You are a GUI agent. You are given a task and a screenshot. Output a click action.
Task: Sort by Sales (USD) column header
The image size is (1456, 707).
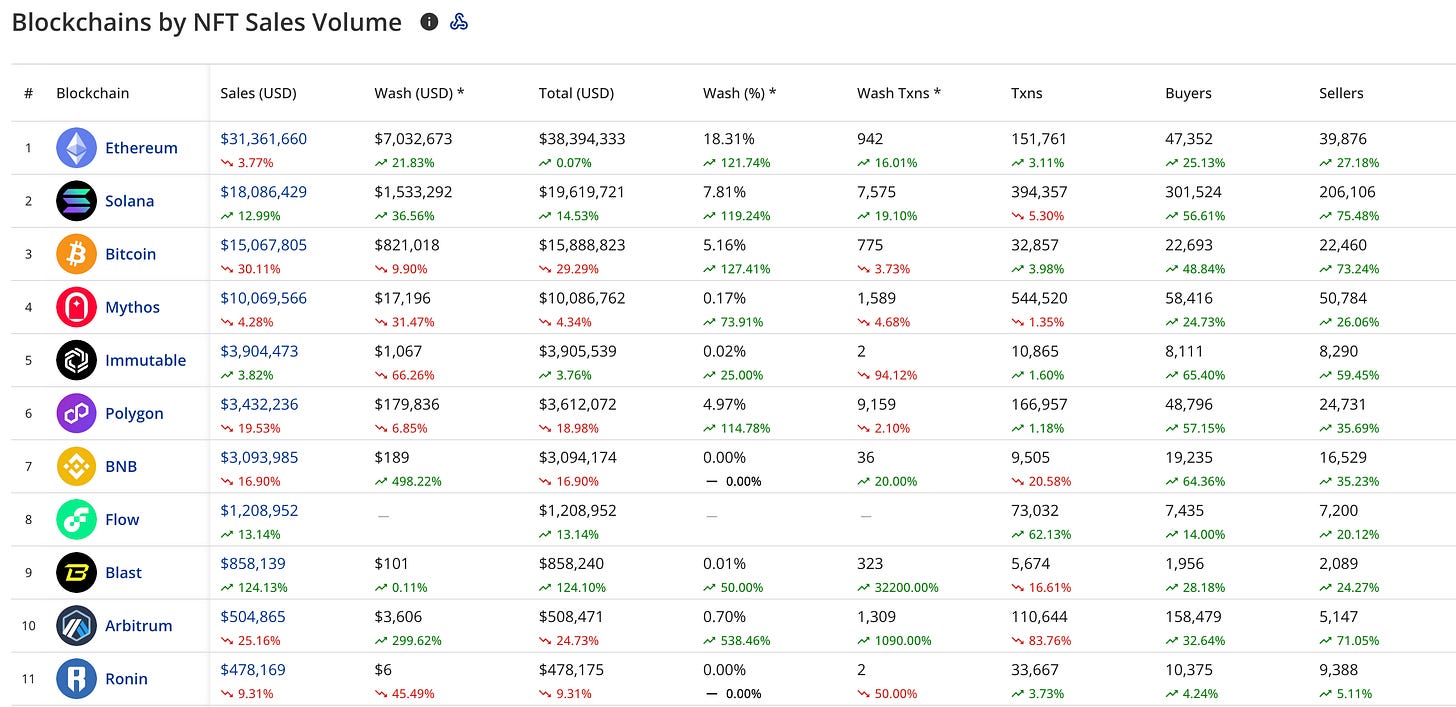[258, 93]
